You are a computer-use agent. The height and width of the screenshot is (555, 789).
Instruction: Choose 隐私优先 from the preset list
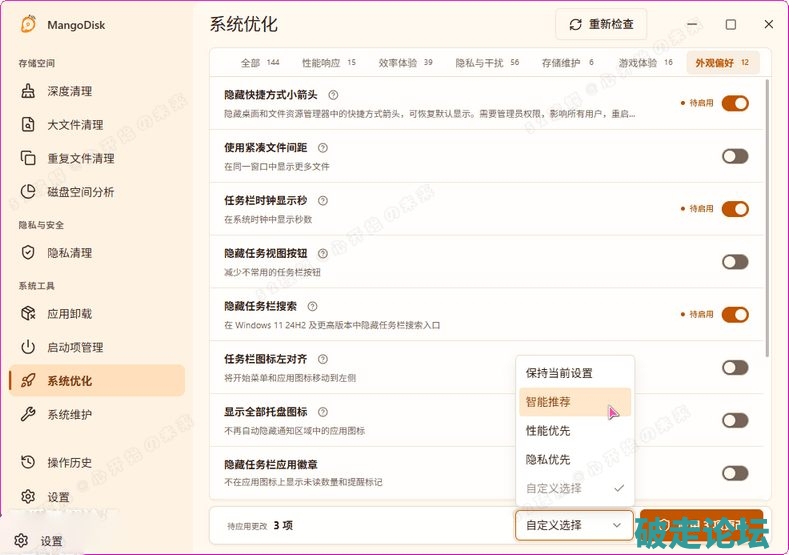pos(575,459)
